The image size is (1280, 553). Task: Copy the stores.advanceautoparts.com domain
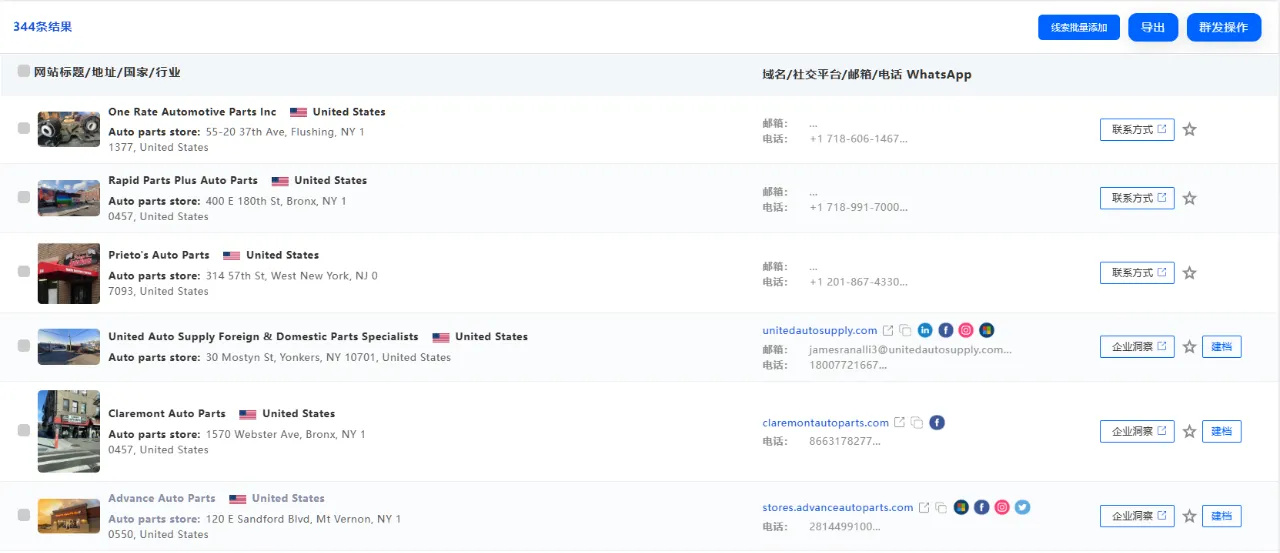point(941,507)
